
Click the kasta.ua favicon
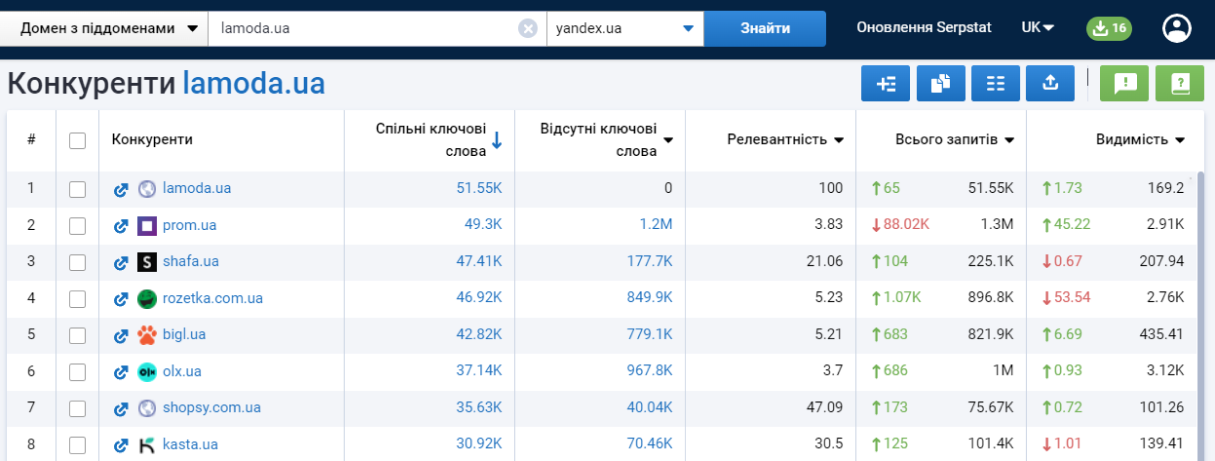(147, 445)
